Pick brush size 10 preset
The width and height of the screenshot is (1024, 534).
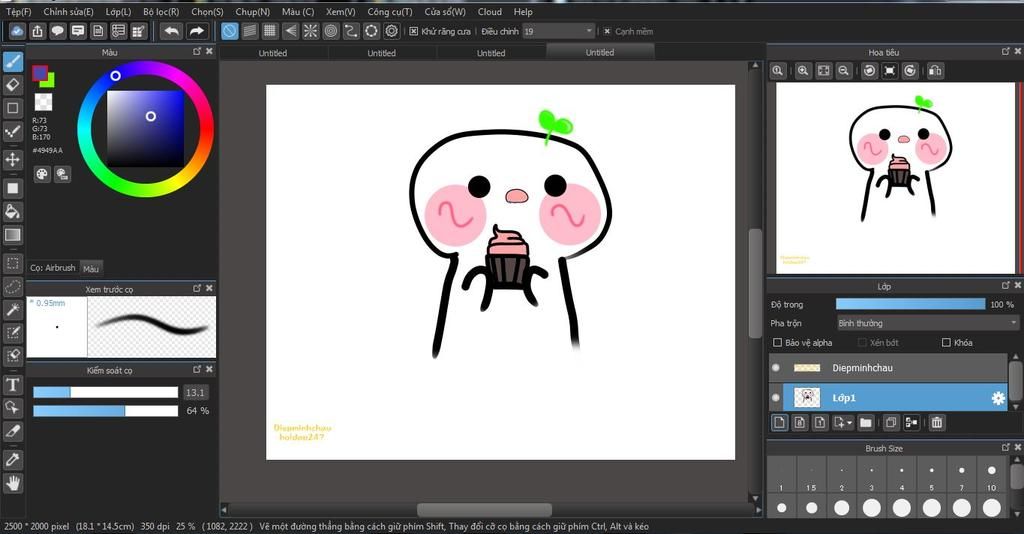[x=992, y=475]
